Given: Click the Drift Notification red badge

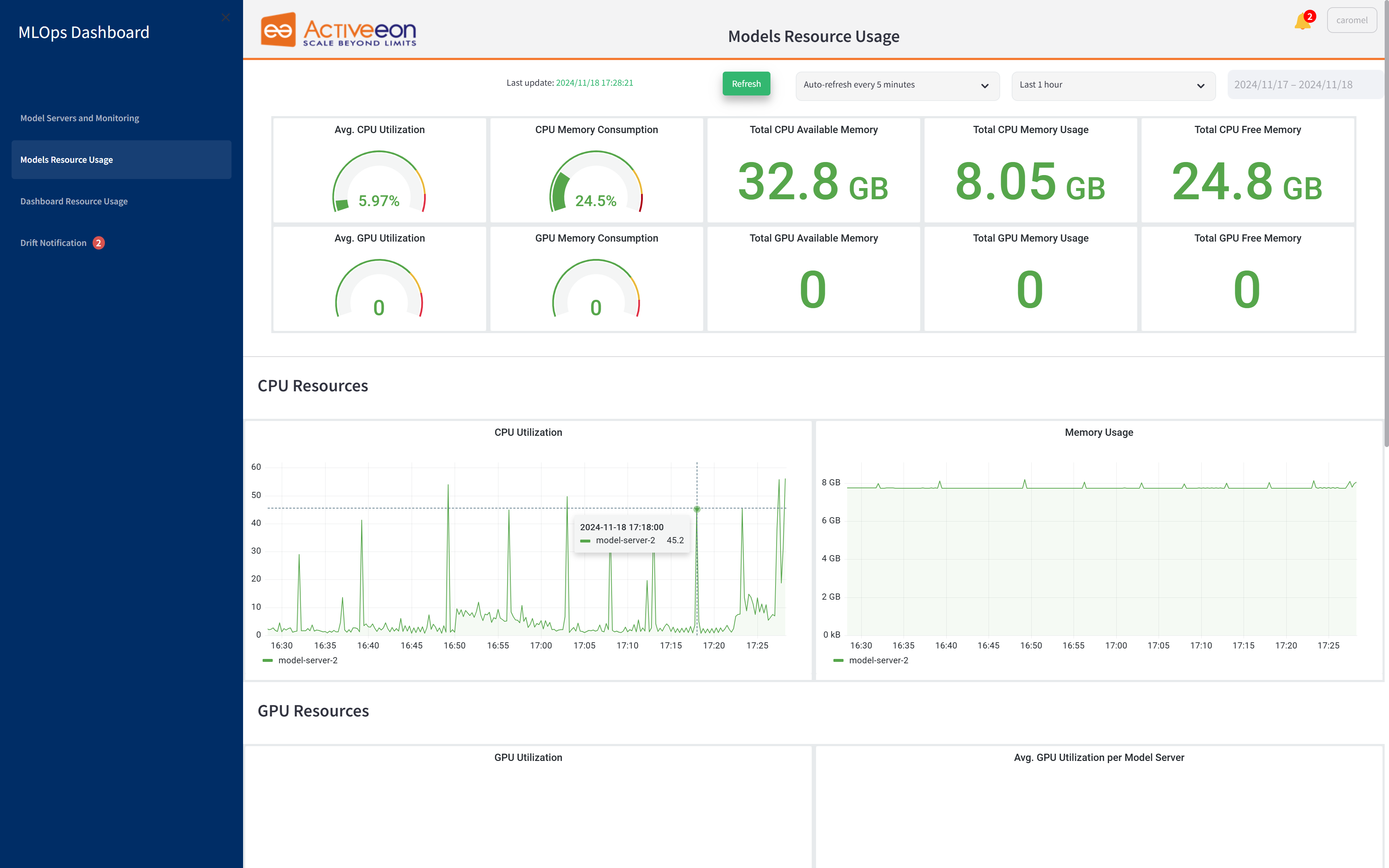Looking at the screenshot, I should point(99,243).
